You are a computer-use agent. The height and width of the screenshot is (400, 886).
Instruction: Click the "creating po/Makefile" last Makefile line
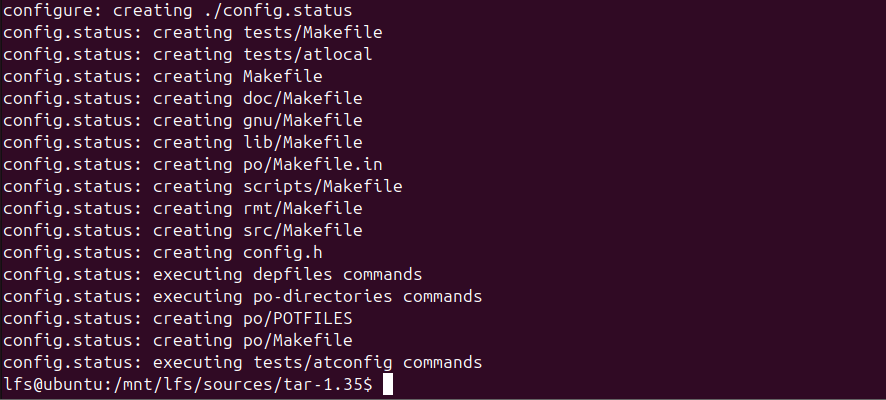tap(252, 340)
